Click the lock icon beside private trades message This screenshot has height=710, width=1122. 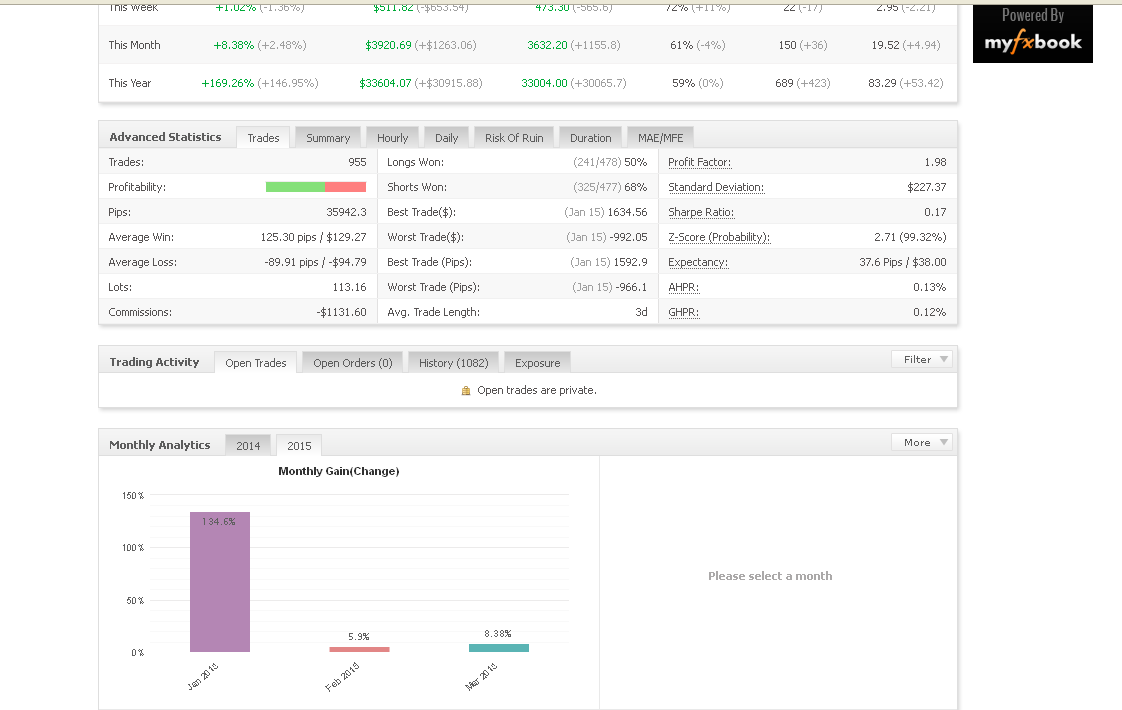[466, 391]
